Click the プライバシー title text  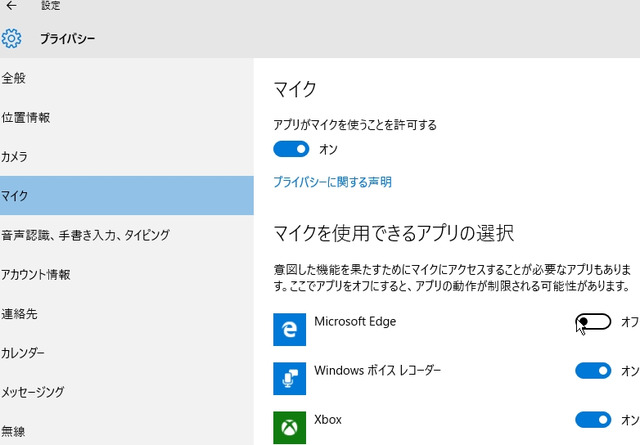tap(67, 39)
